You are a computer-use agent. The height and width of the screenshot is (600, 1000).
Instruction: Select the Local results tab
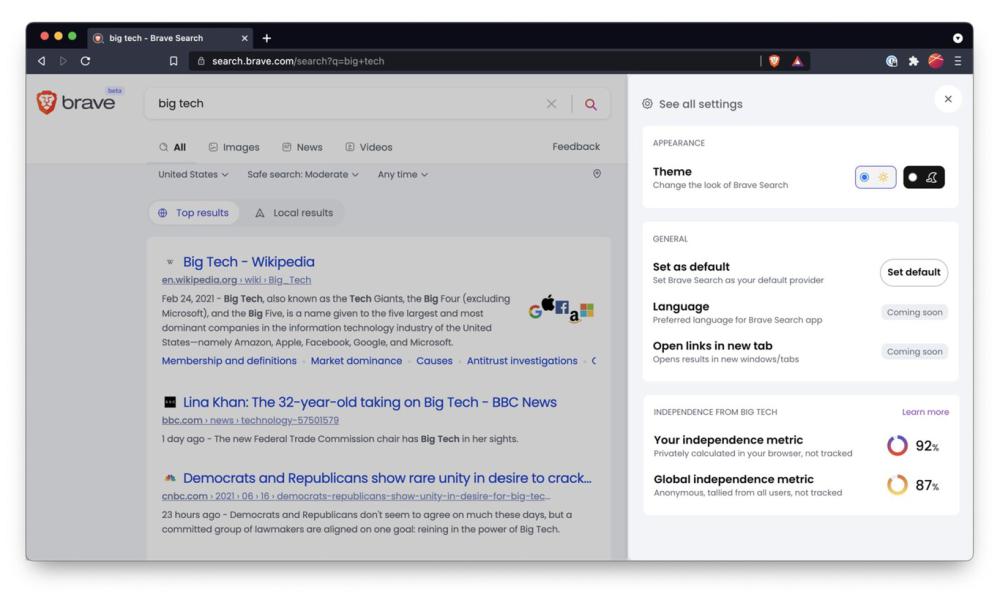click(x=294, y=213)
